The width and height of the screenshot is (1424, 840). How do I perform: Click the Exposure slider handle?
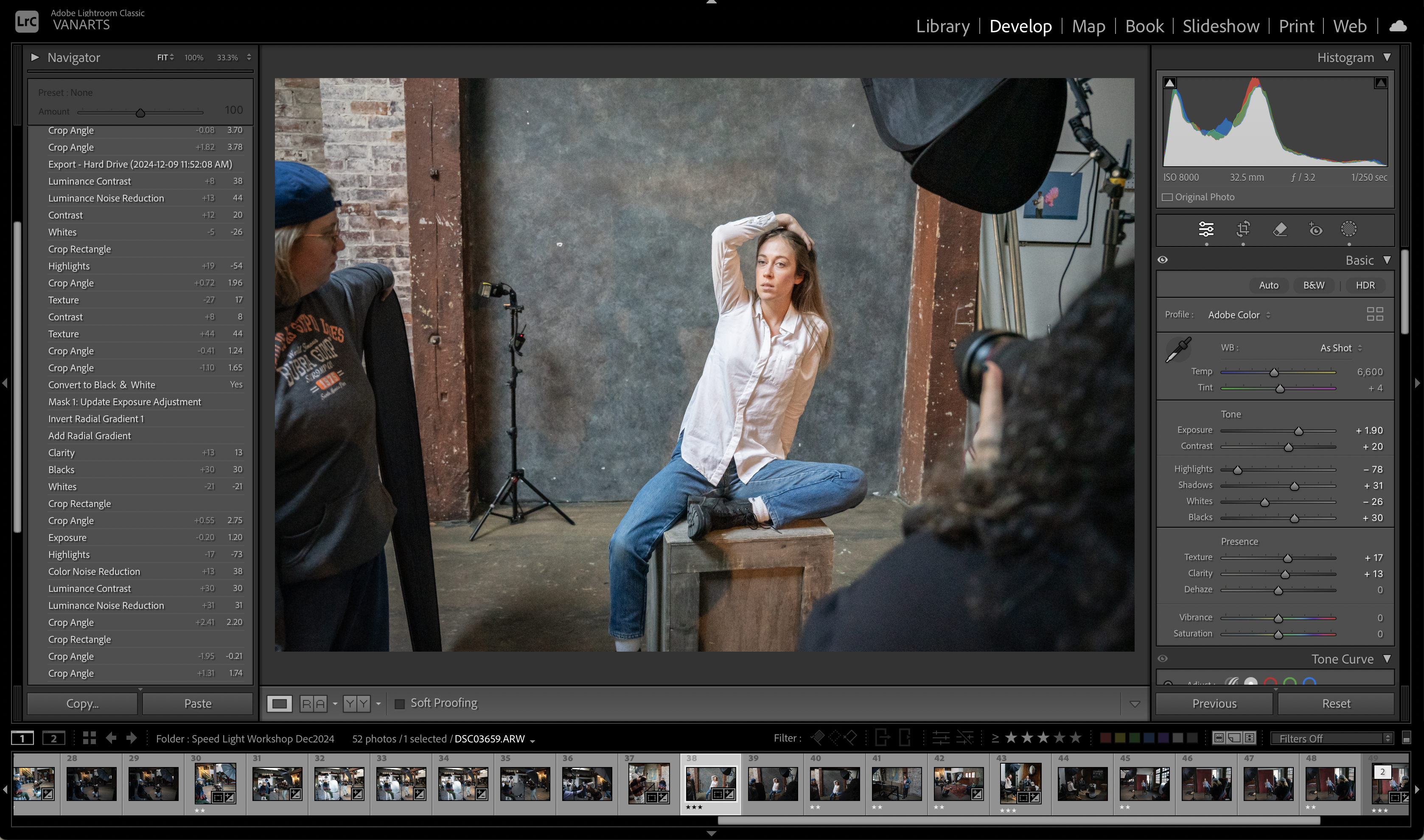(x=1298, y=431)
